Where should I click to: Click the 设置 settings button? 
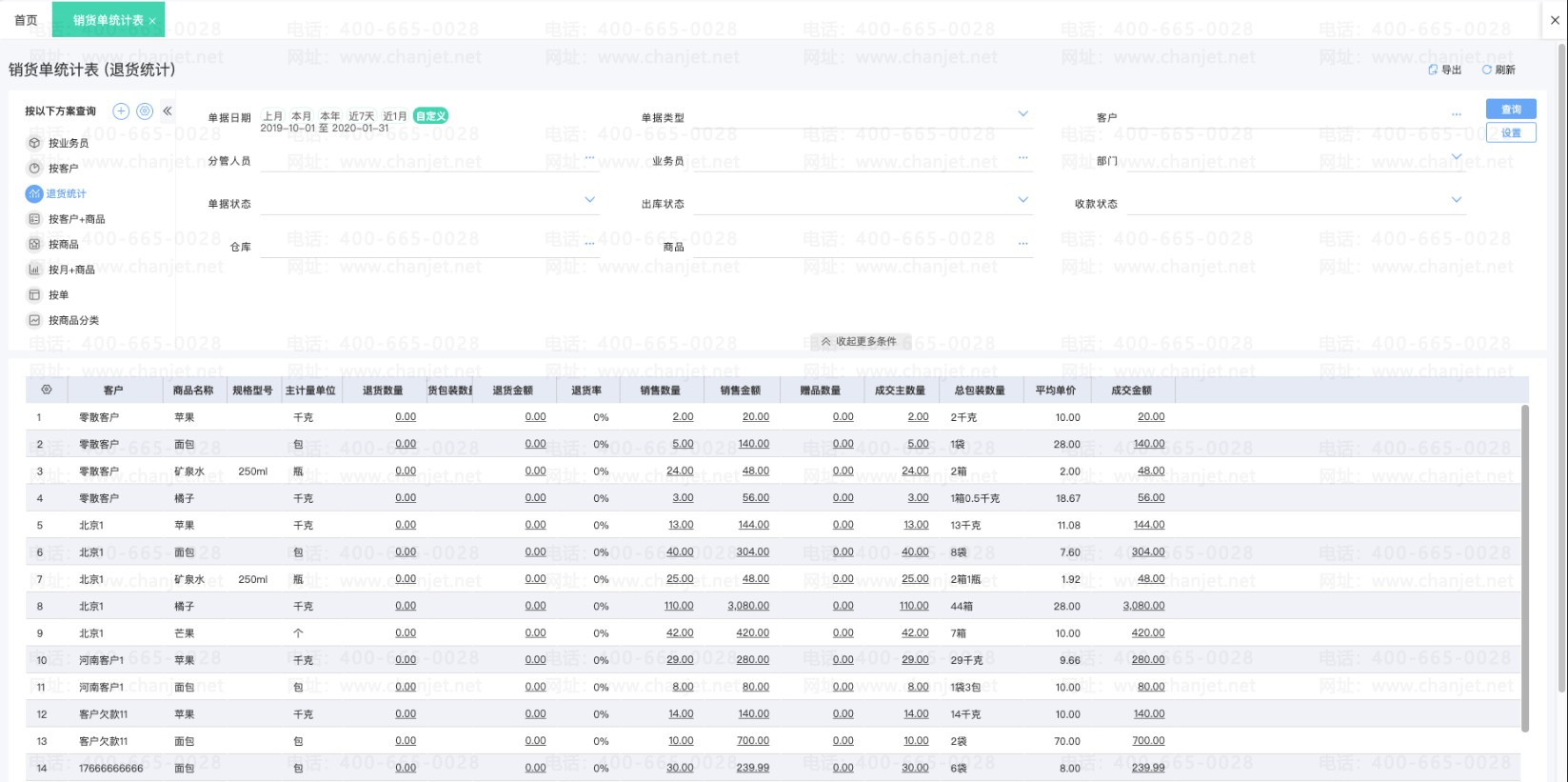(x=1511, y=133)
